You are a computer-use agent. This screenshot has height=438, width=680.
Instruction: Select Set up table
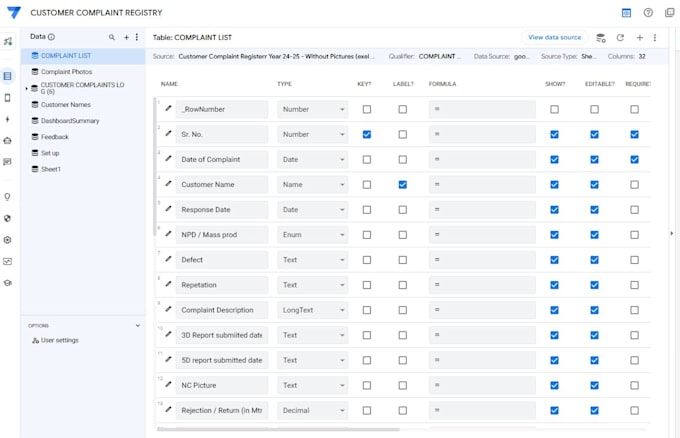(x=83, y=153)
